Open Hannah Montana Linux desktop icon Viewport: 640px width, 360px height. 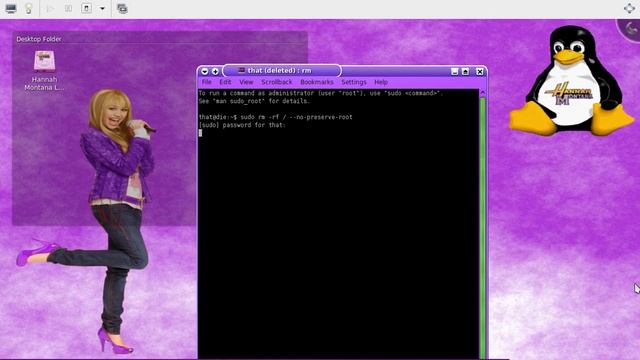pyautogui.click(x=44, y=70)
